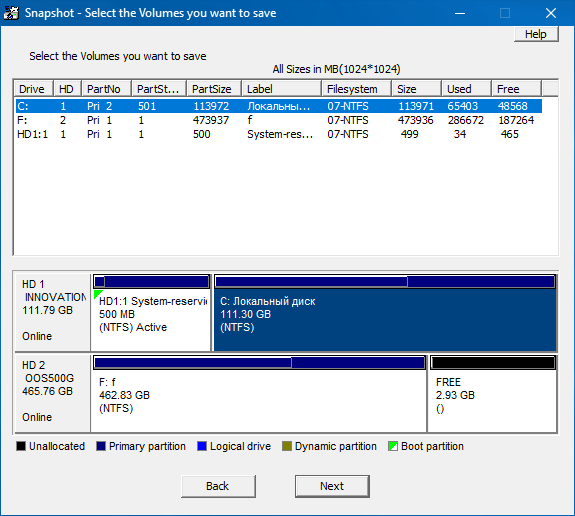
Task: Select the F: volume row
Action: pos(278,120)
